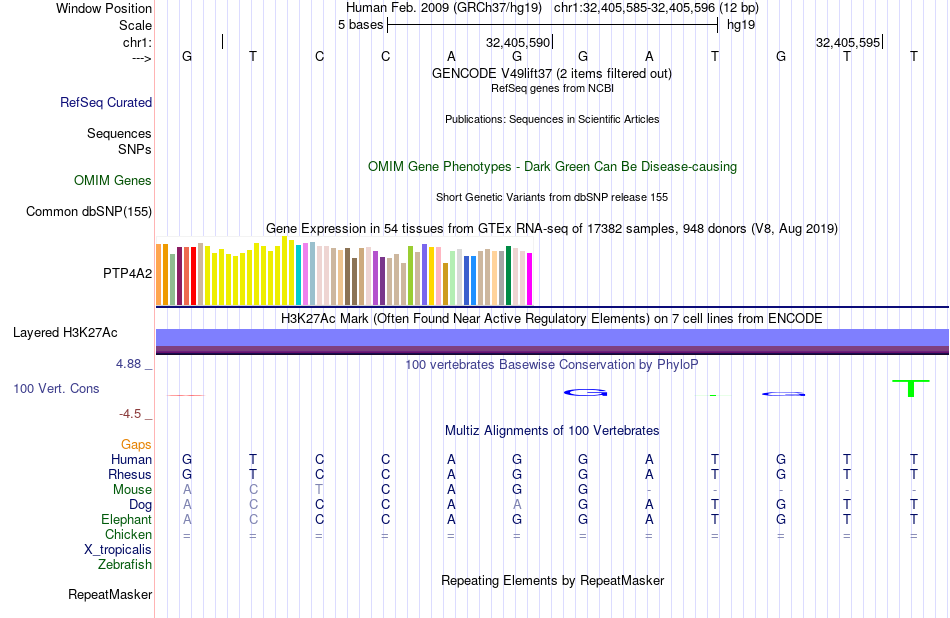The width and height of the screenshot is (950, 618).
Task: Click the hg19 label beside scale bar
Action: tap(741, 25)
